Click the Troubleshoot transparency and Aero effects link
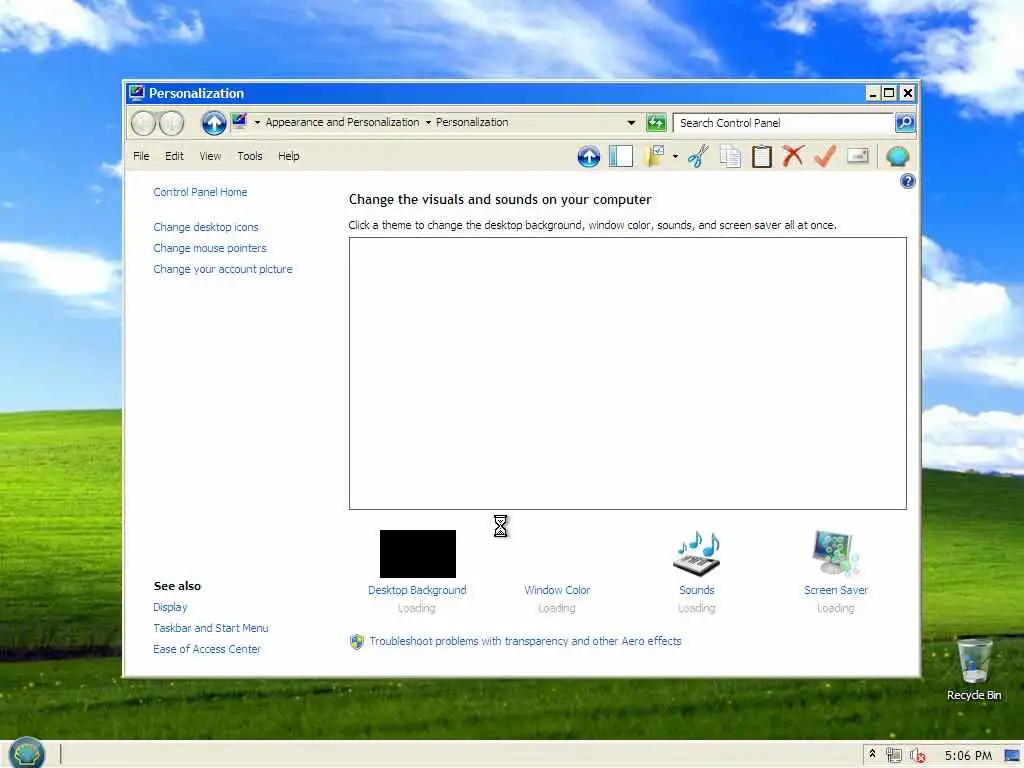This screenshot has height=768, width=1024. 525,641
